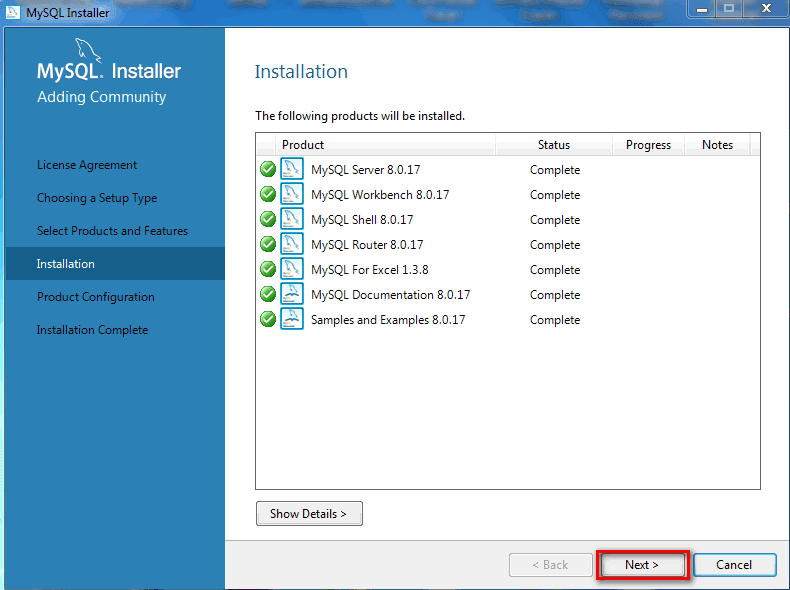Go to License Agreement step

87,165
